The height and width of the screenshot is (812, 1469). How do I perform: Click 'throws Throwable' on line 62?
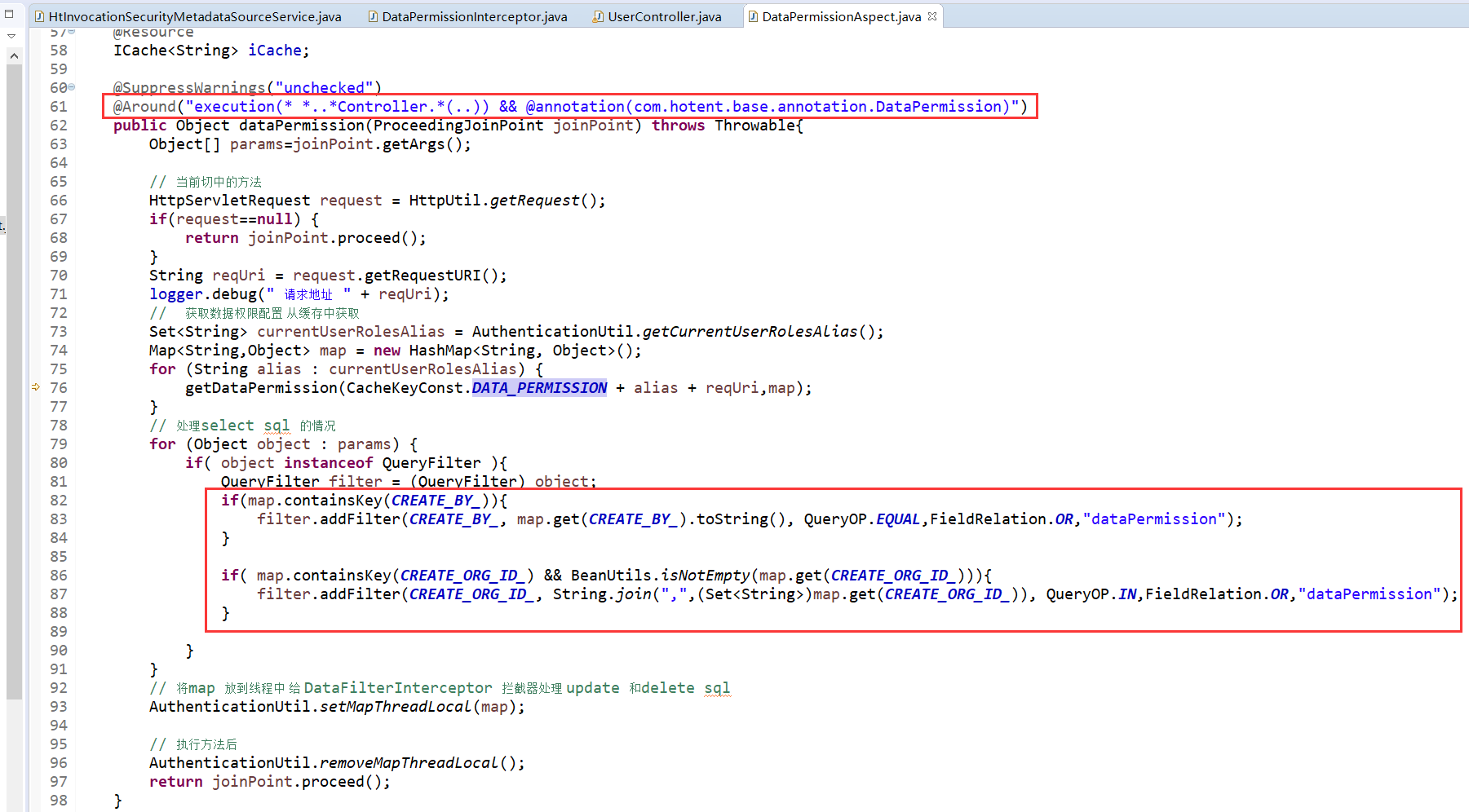[x=723, y=125]
